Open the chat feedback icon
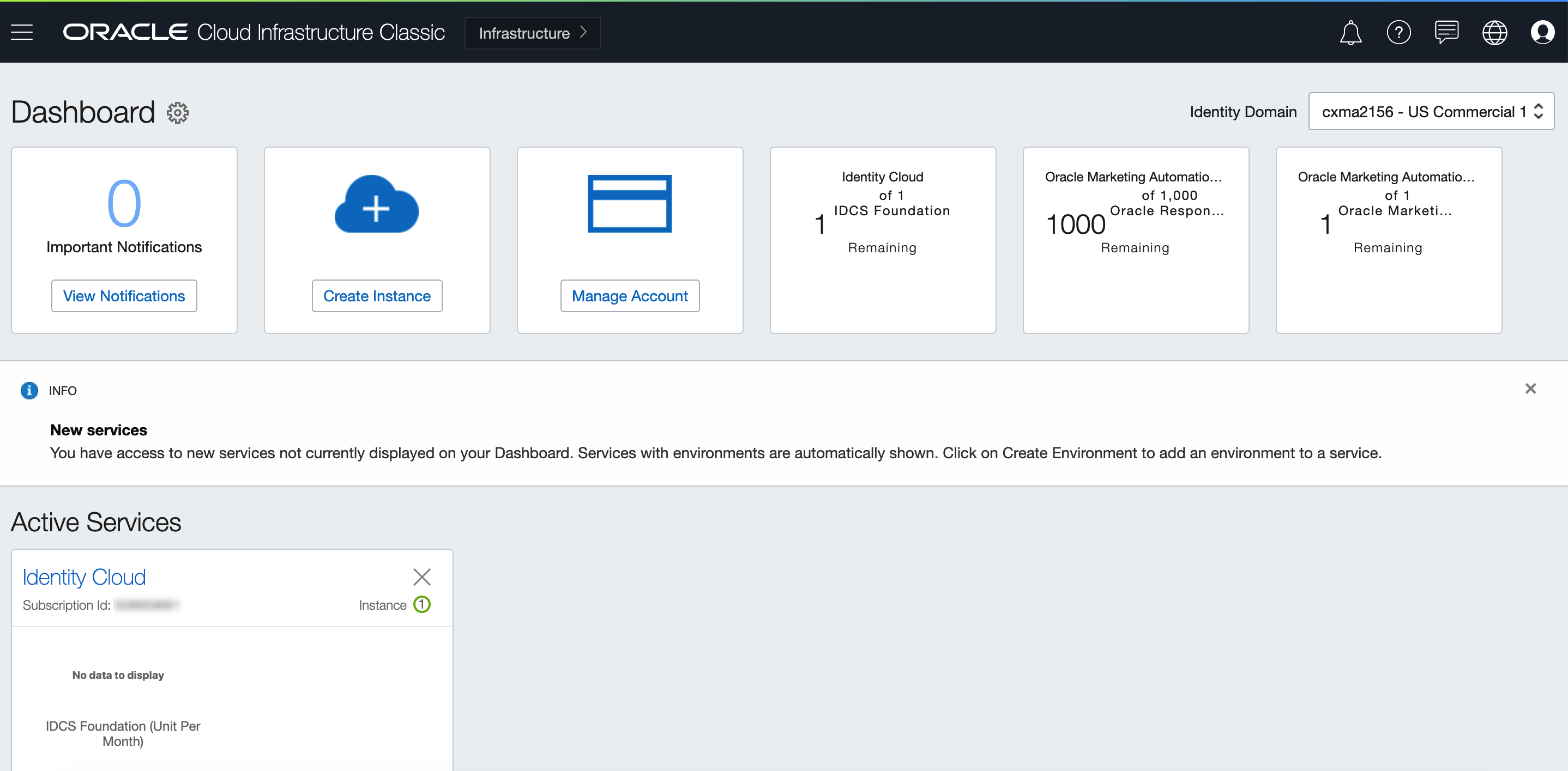Image resolution: width=1568 pixels, height=771 pixels. click(x=1446, y=32)
